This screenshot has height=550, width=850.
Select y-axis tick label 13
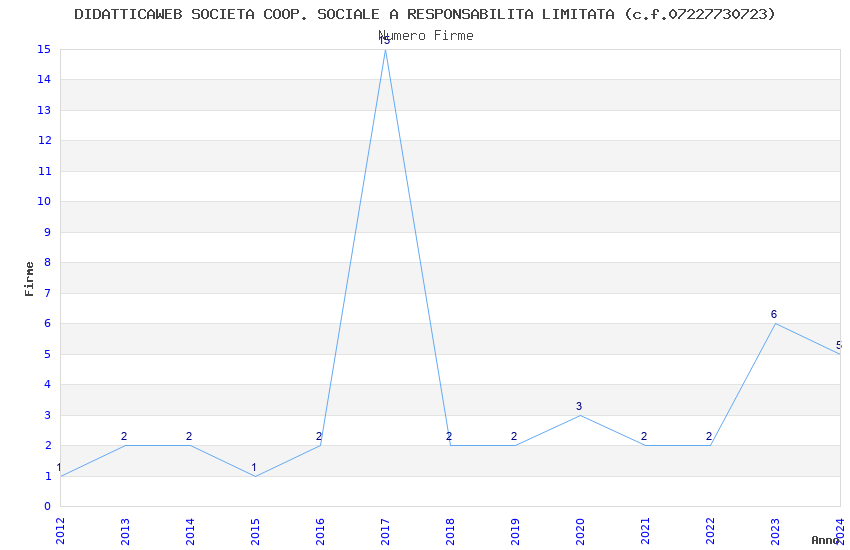pos(44,111)
